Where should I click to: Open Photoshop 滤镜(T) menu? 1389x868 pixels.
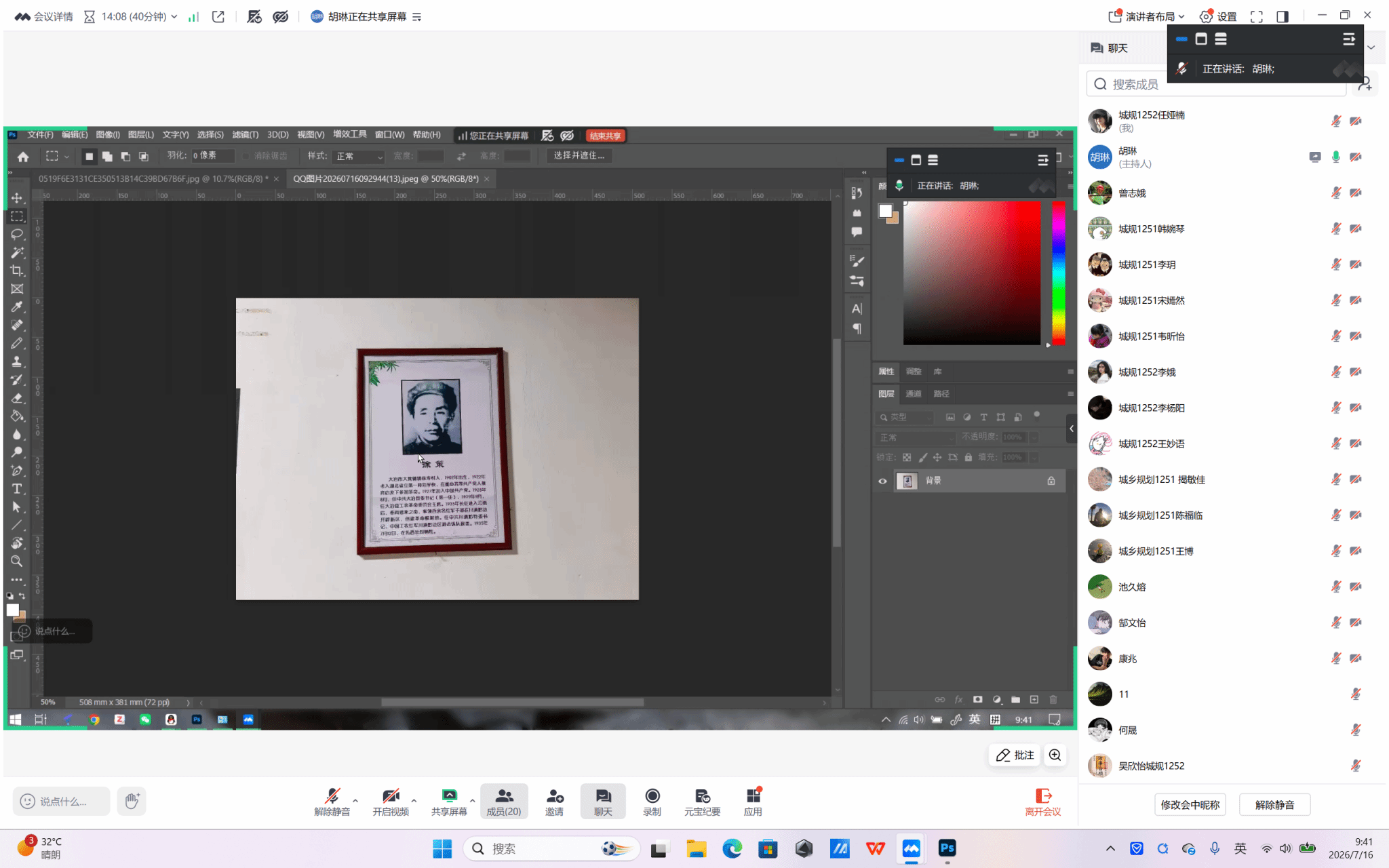(x=245, y=135)
